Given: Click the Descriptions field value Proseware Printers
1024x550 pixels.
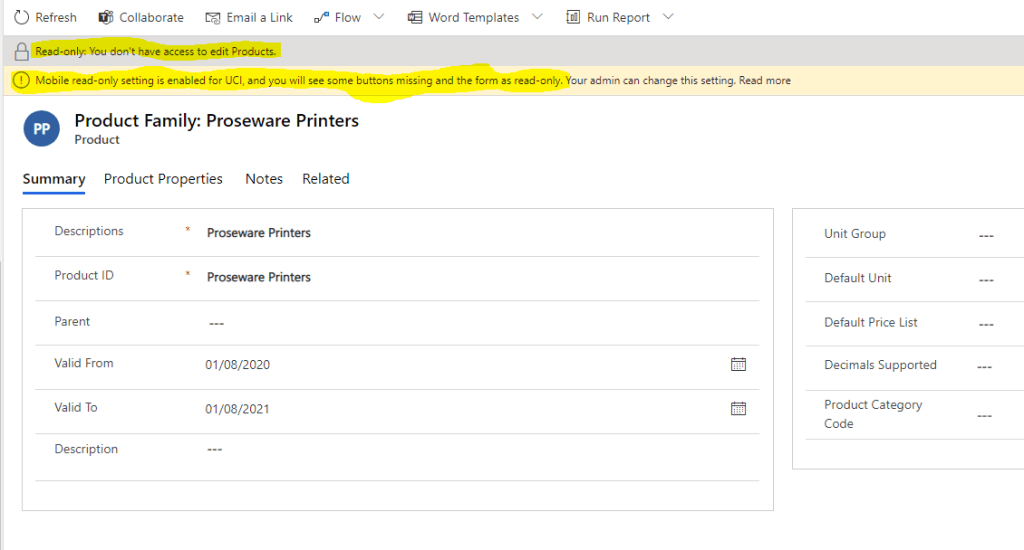Looking at the screenshot, I should coord(259,233).
